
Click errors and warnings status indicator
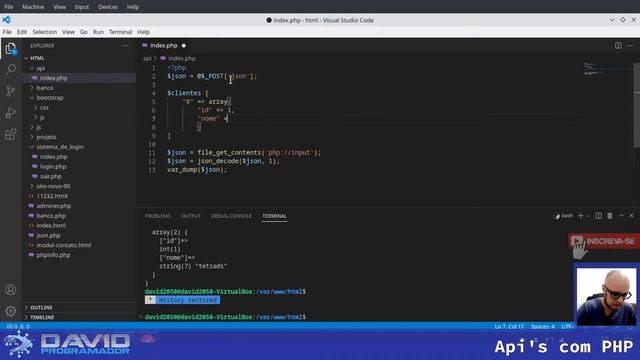pos(18,327)
